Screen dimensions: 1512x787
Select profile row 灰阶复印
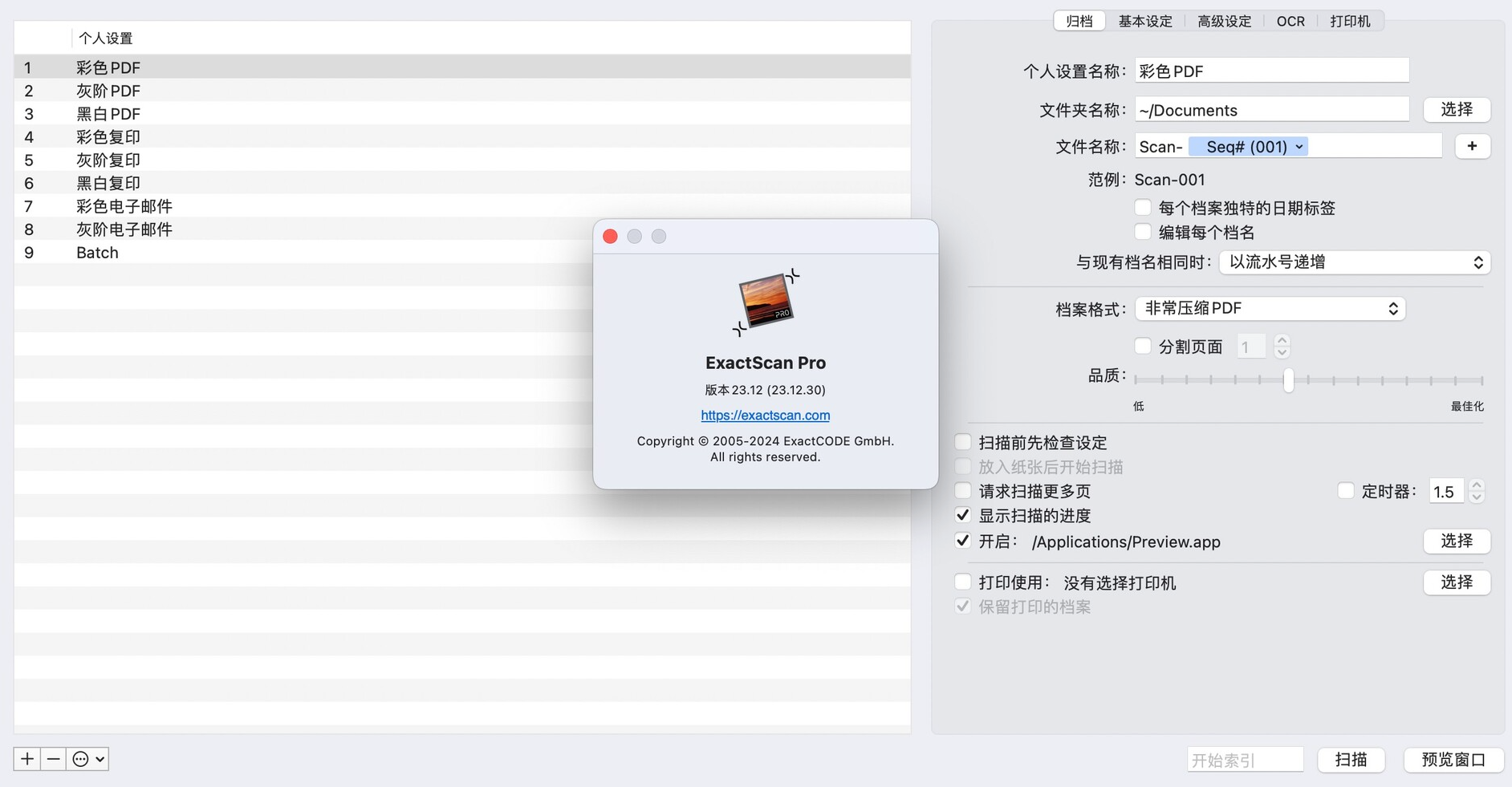(462, 160)
